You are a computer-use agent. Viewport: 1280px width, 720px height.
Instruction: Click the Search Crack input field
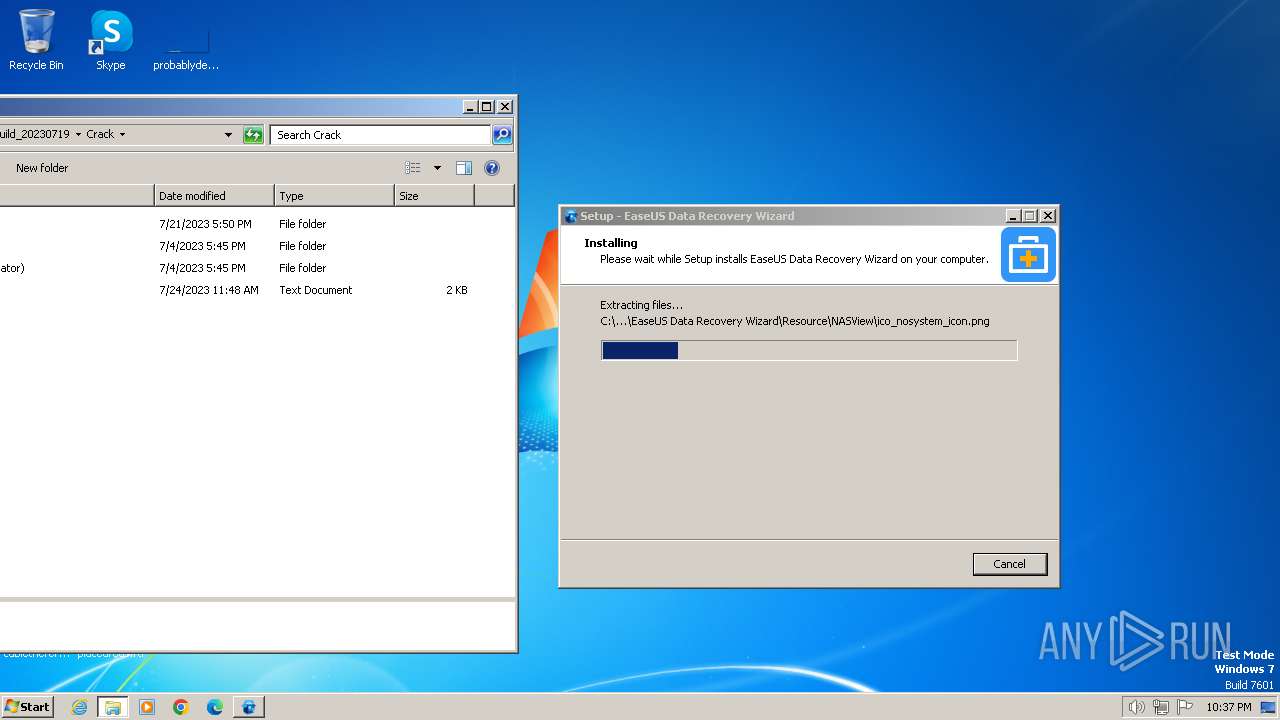tap(380, 135)
